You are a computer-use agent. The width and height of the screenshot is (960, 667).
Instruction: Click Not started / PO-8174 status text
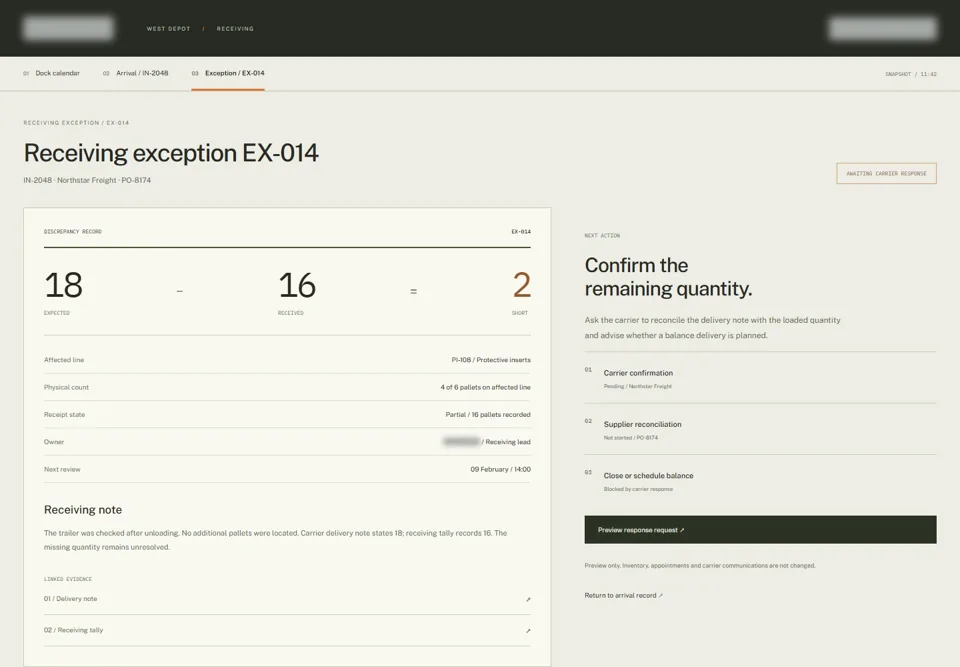click(x=631, y=438)
